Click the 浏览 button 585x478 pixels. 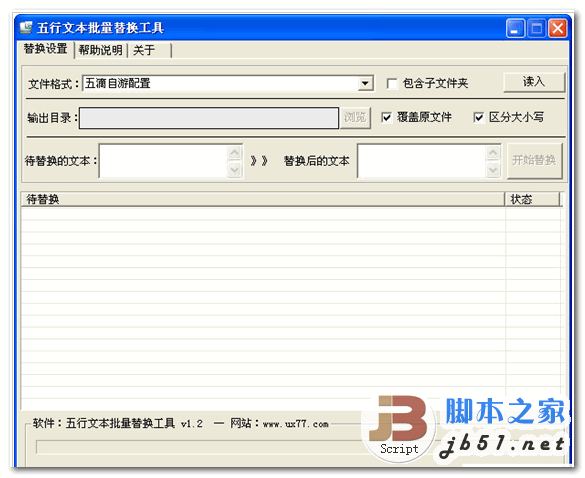pos(355,118)
